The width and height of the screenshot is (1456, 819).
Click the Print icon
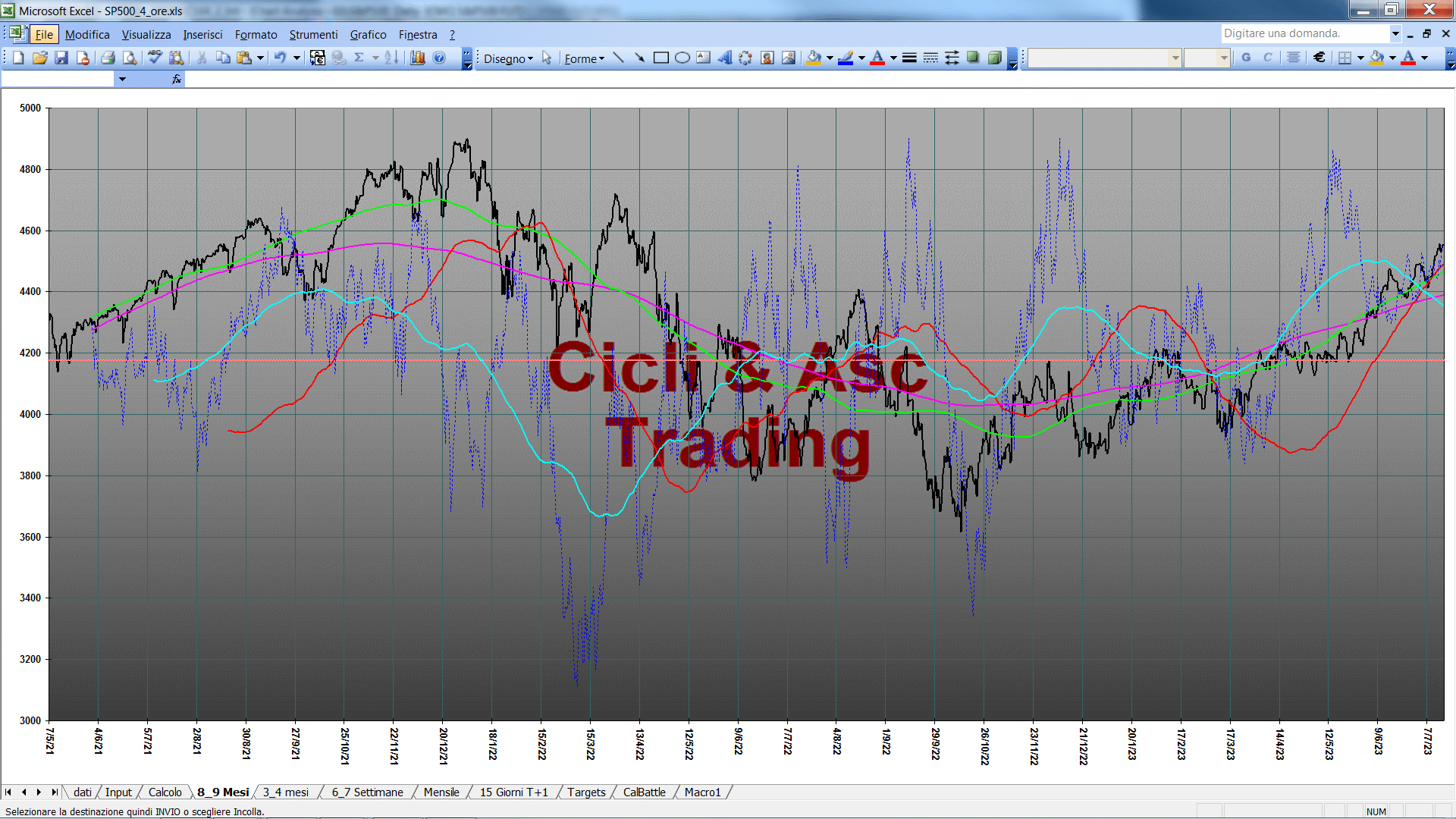coord(108,58)
